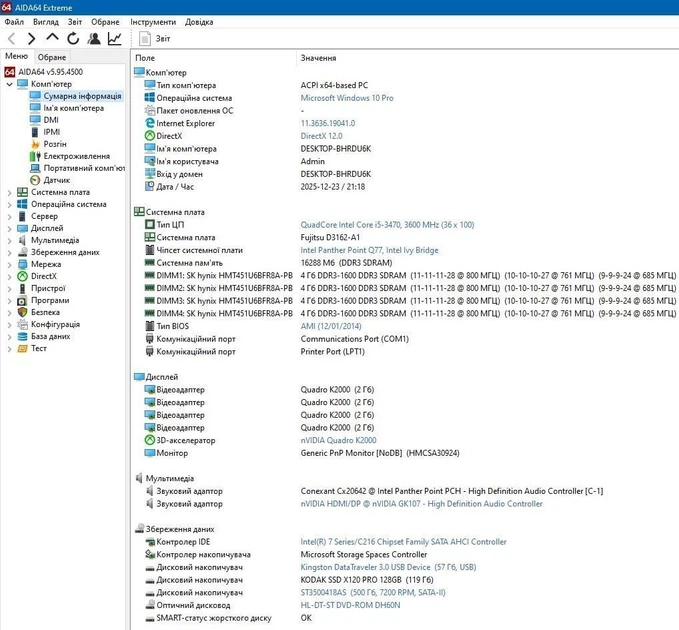
Task: Open the Kingston DataTraveler 3.0 USB Device link
Action: [388, 567]
